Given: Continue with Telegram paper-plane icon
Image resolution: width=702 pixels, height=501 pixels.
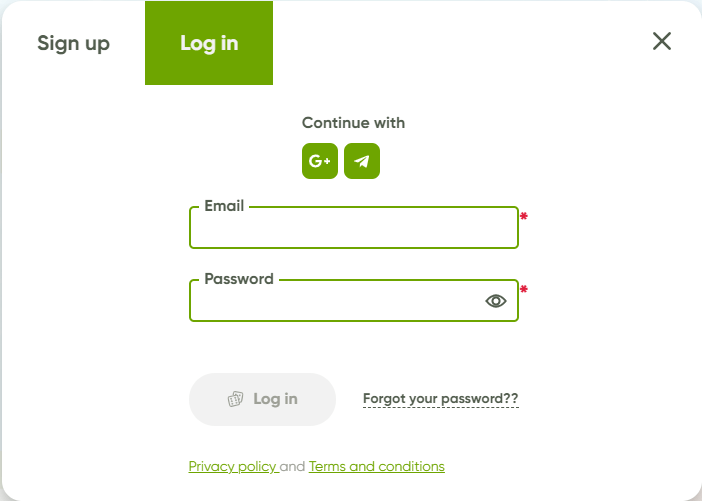Looking at the screenshot, I should 362,161.
